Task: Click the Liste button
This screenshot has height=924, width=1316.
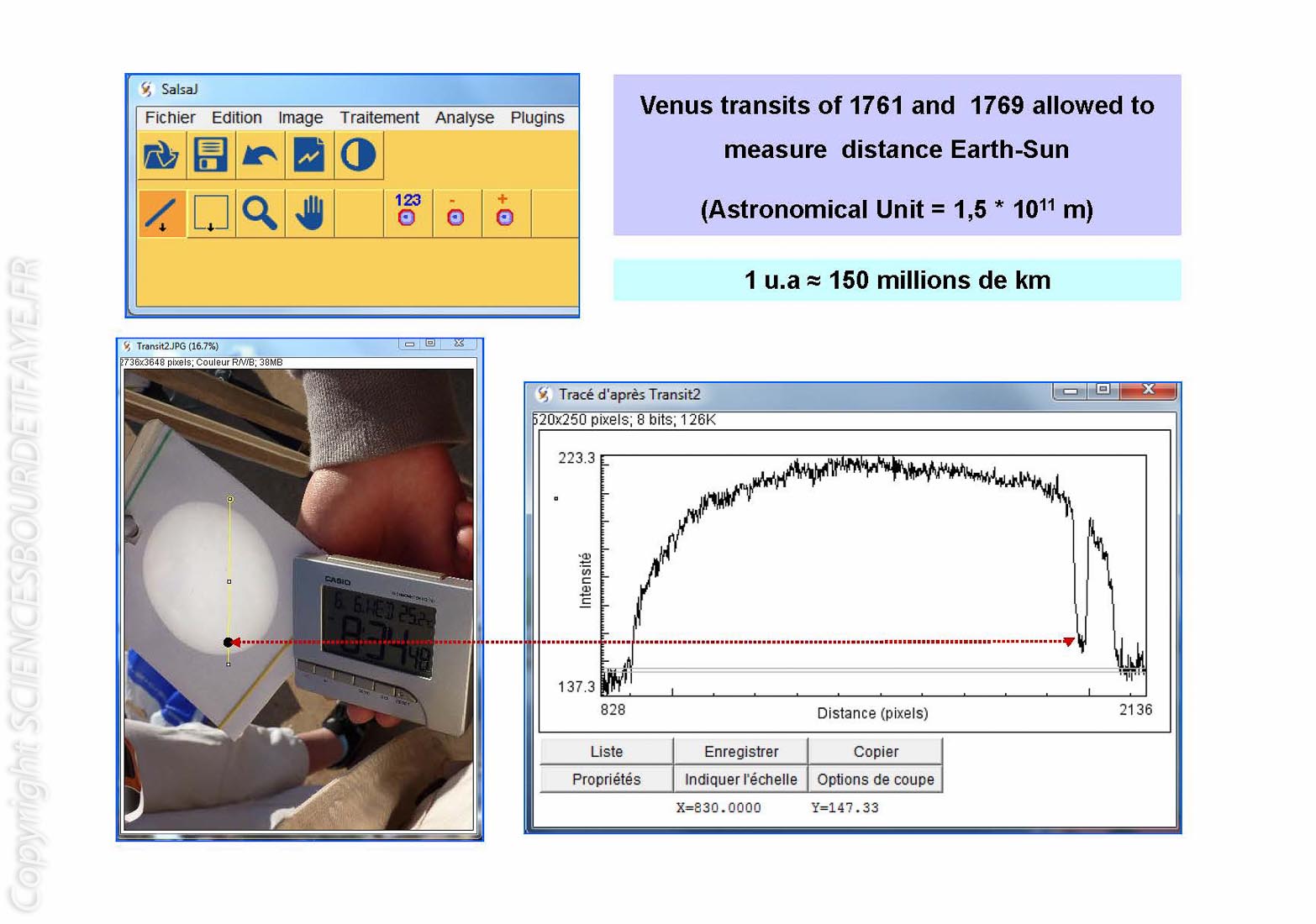Action: [x=606, y=752]
